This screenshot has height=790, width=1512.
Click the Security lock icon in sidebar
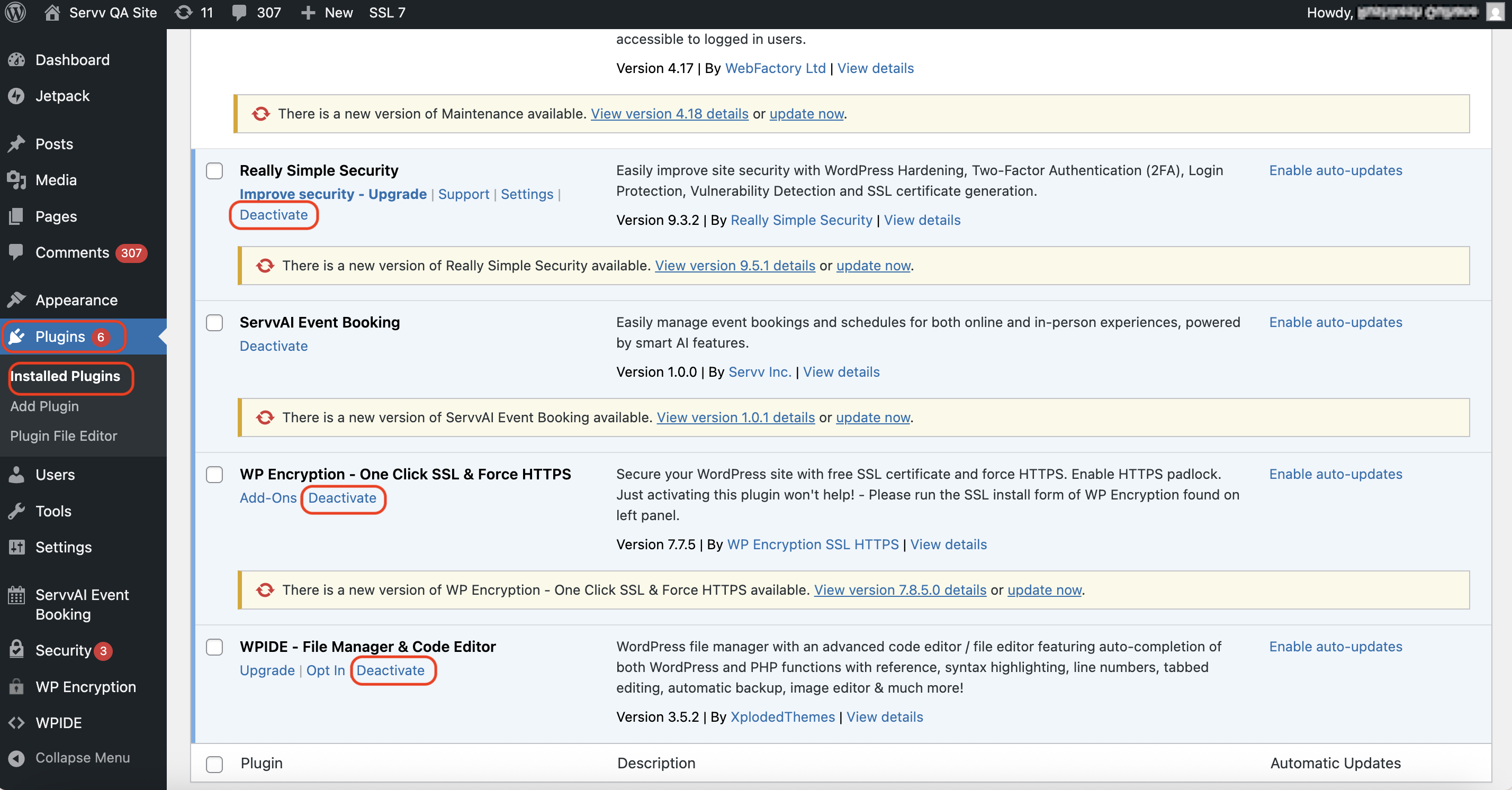pyautogui.click(x=16, y=649)
